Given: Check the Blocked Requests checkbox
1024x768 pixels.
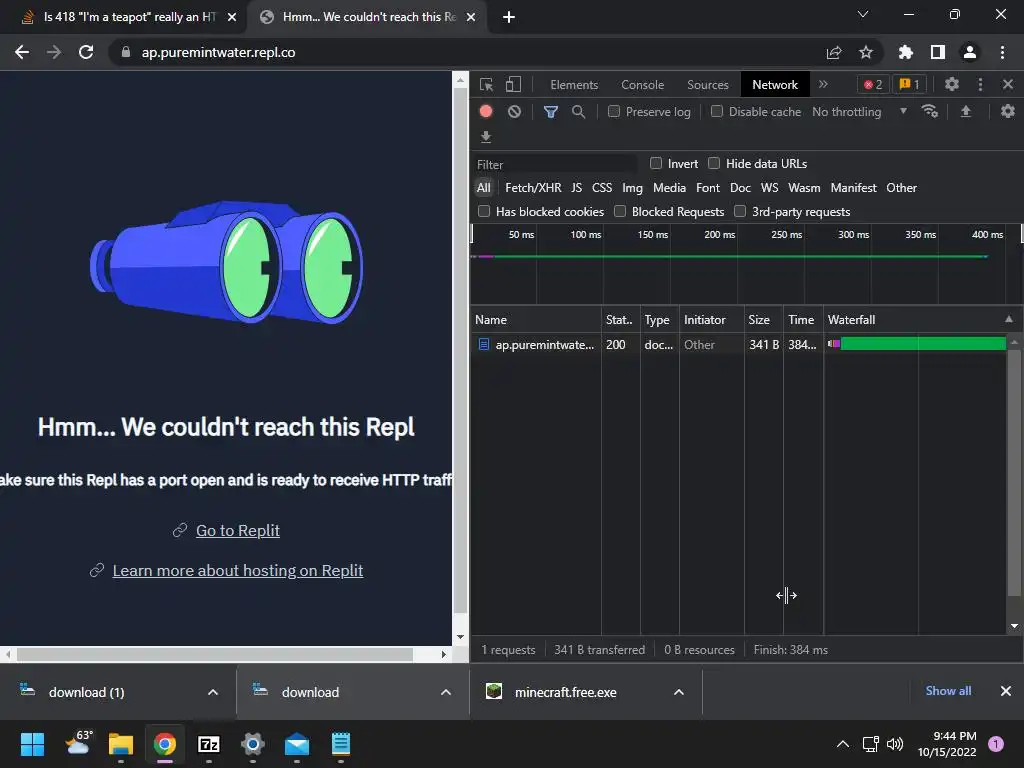Looking at the screenshot, I should click(x=620, y=211).
